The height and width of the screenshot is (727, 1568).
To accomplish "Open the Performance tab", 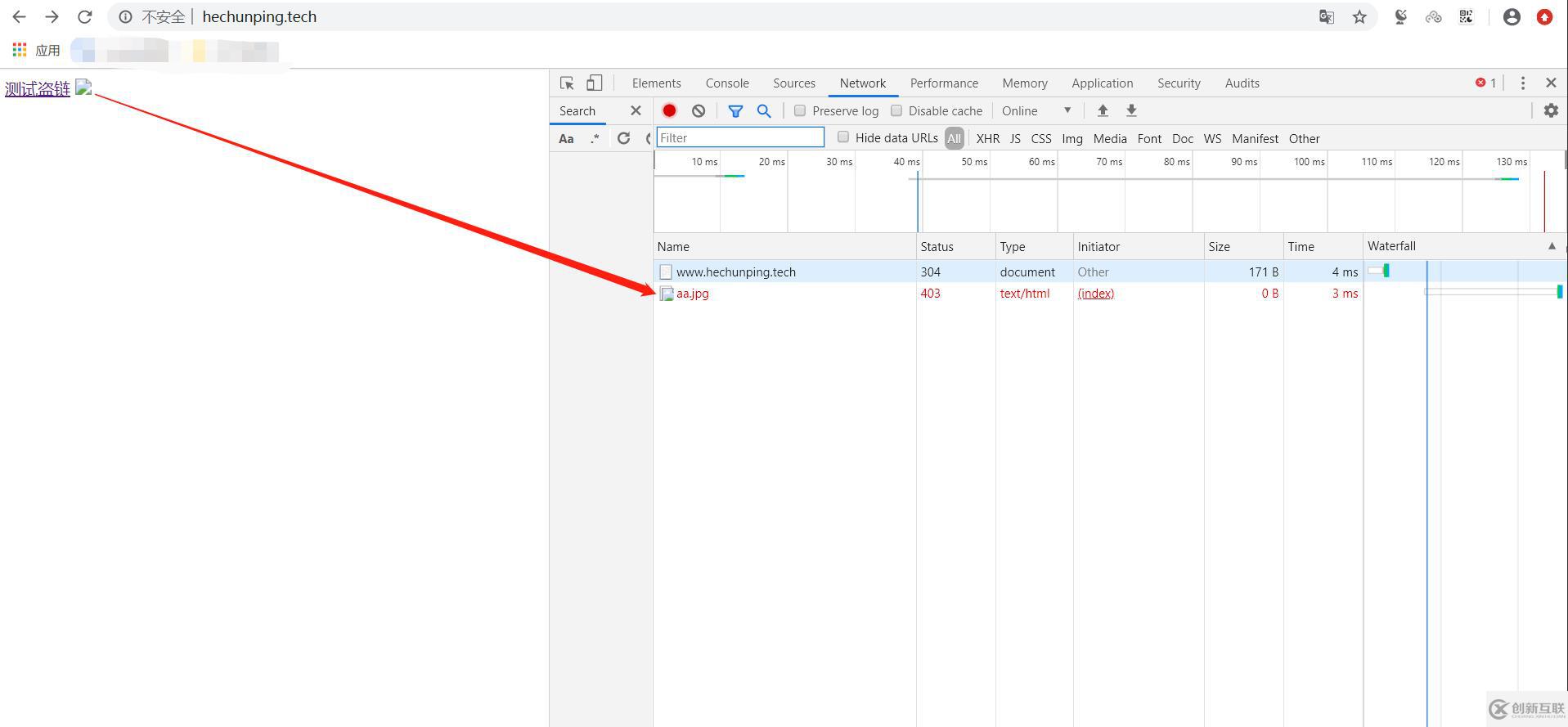I will click(944, 83).
